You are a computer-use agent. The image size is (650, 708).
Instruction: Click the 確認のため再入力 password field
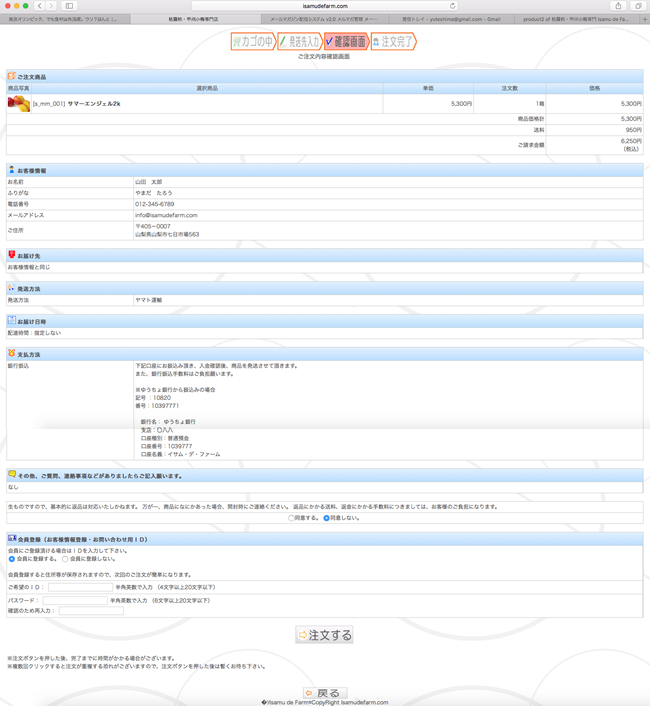click(x=91, y=610)
